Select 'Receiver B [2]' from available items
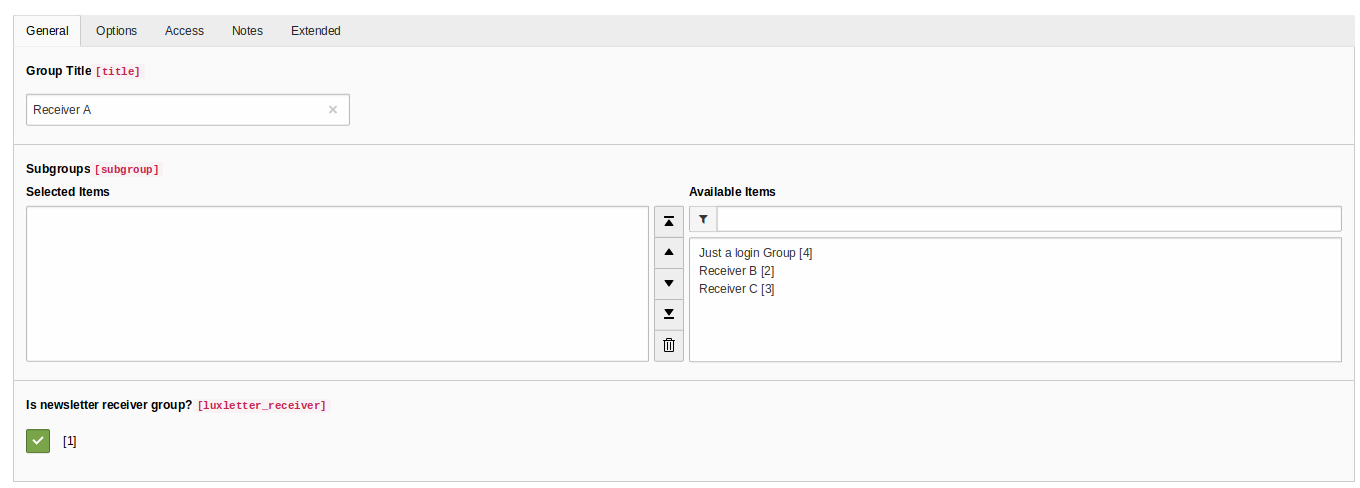This screenshot has width=1360, height=488. [737, 271]
